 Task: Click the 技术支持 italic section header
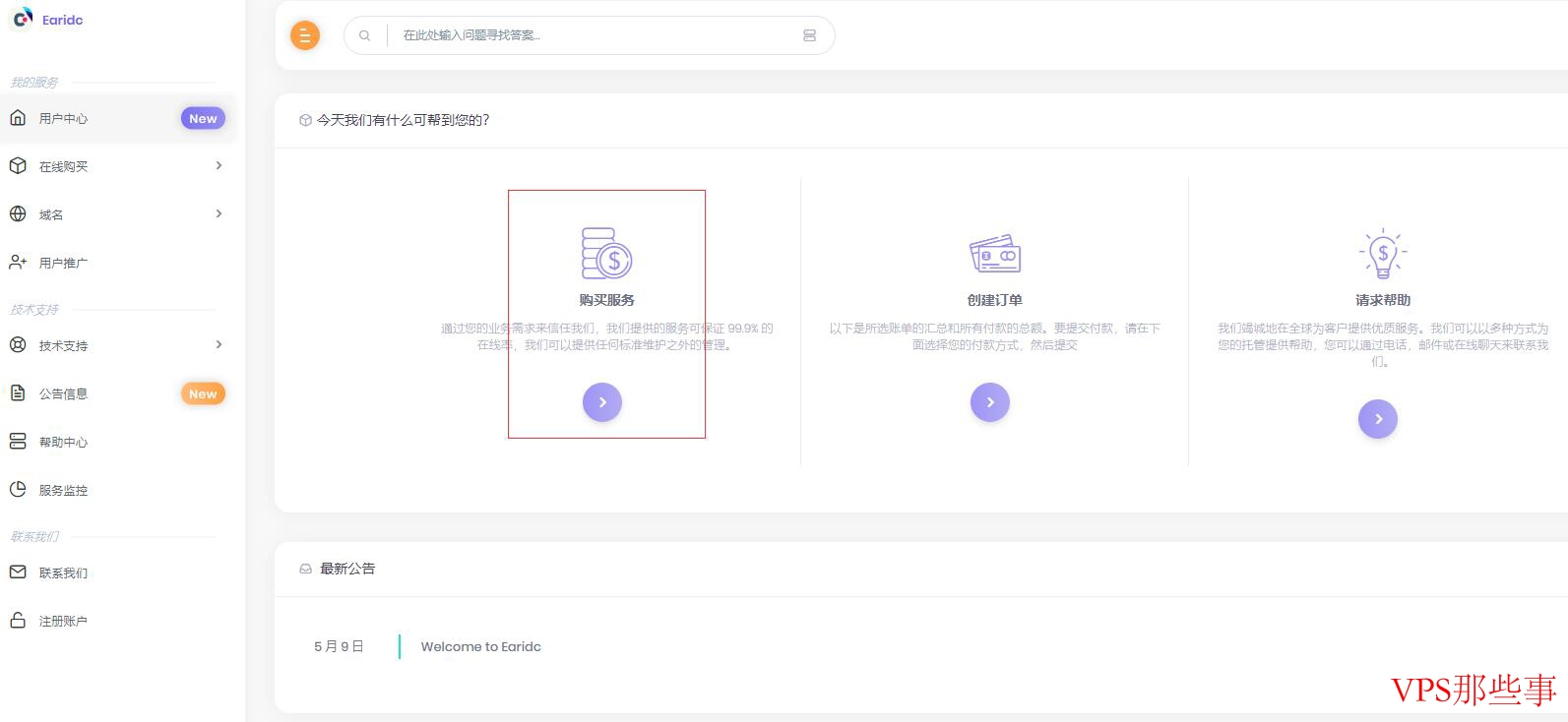pyautogui.click(x=34, y=310)
